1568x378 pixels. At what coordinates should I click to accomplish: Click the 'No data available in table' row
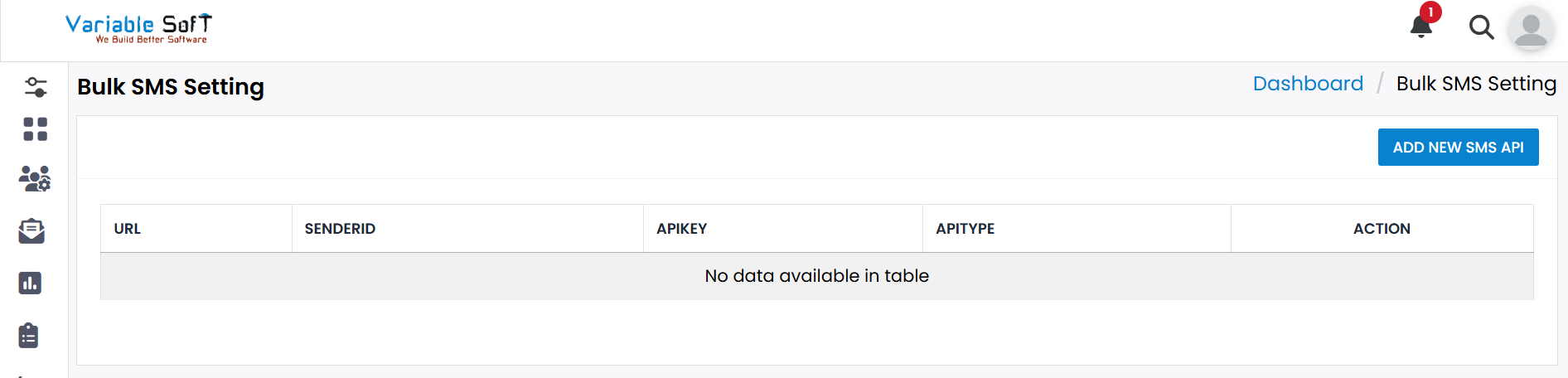pos(816,276)
